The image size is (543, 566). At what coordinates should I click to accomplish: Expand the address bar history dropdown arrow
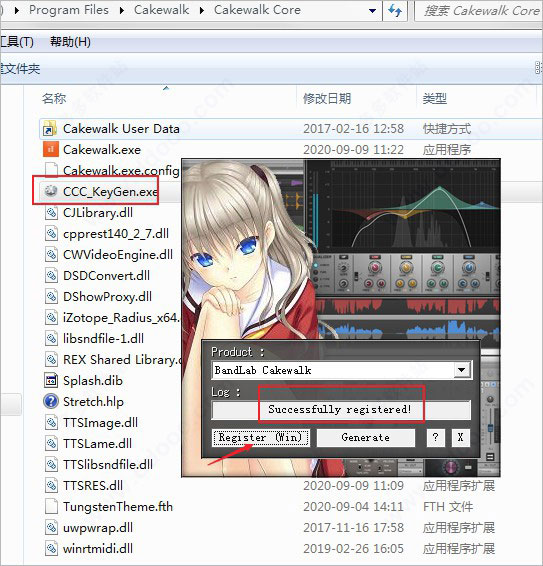pyautogui.click(x=373, y=10)
